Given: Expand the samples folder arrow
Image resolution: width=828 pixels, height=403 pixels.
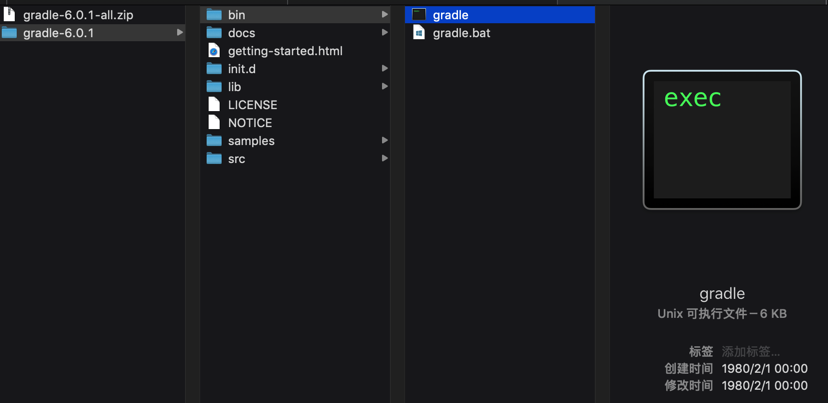Looking at the screenshot, I should 385,141.
